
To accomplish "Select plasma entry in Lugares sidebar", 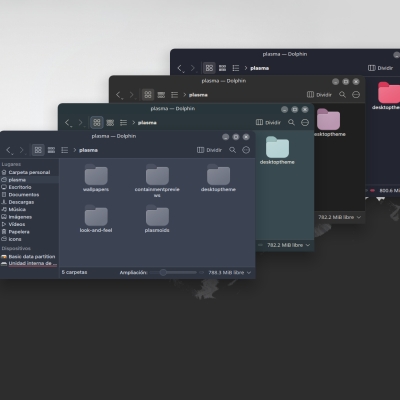I will tap(29, 180).
